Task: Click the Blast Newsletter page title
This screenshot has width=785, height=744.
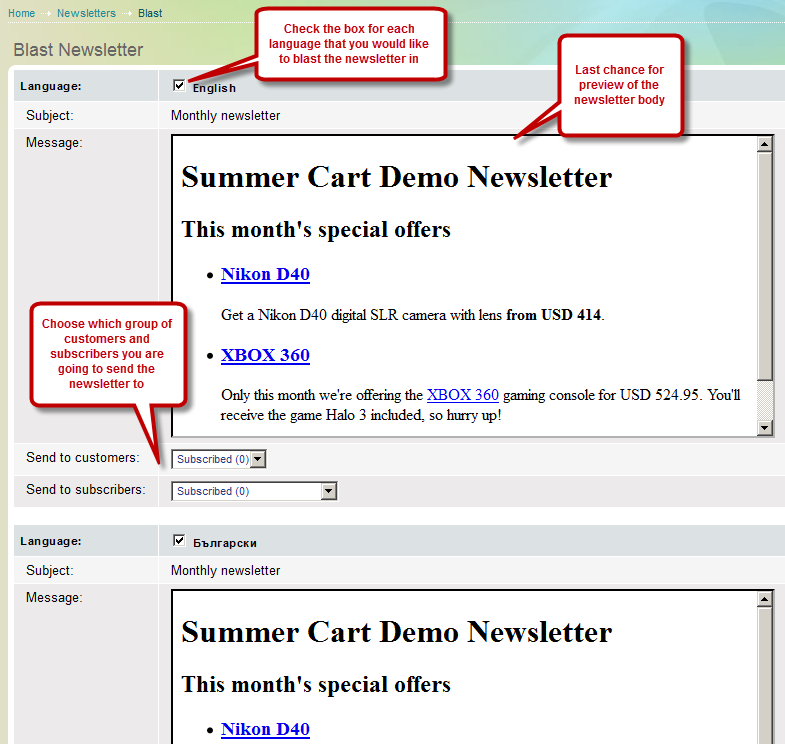Action: click(x=78, y=50)
